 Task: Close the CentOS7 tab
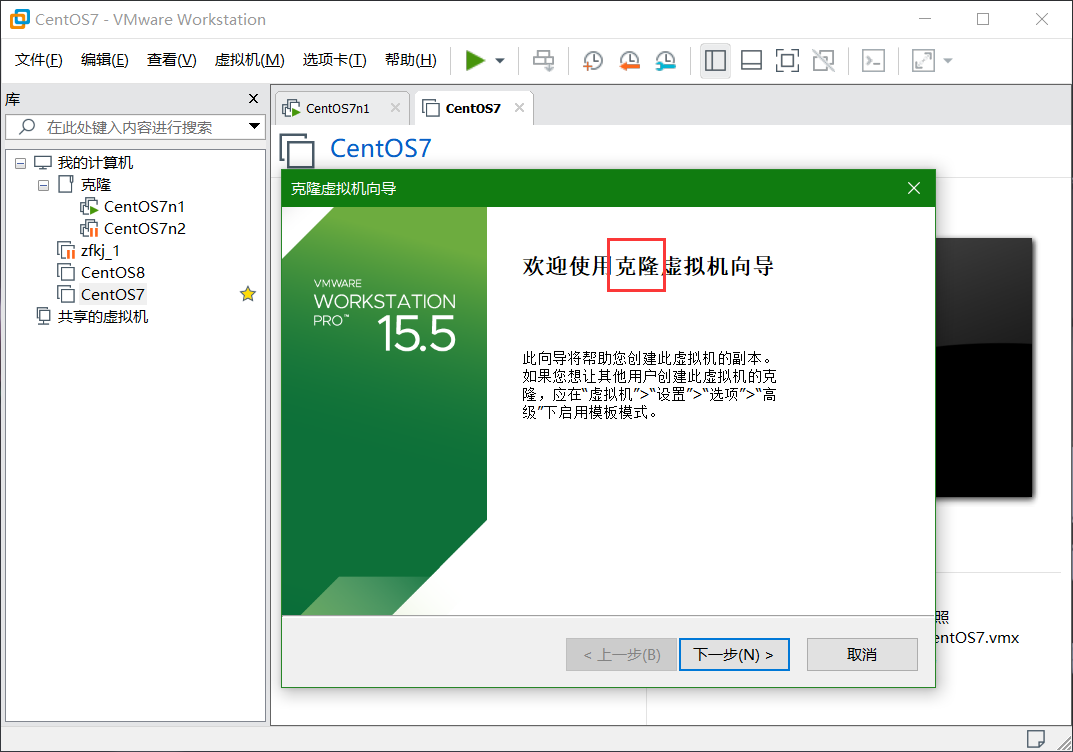(519, 107)
